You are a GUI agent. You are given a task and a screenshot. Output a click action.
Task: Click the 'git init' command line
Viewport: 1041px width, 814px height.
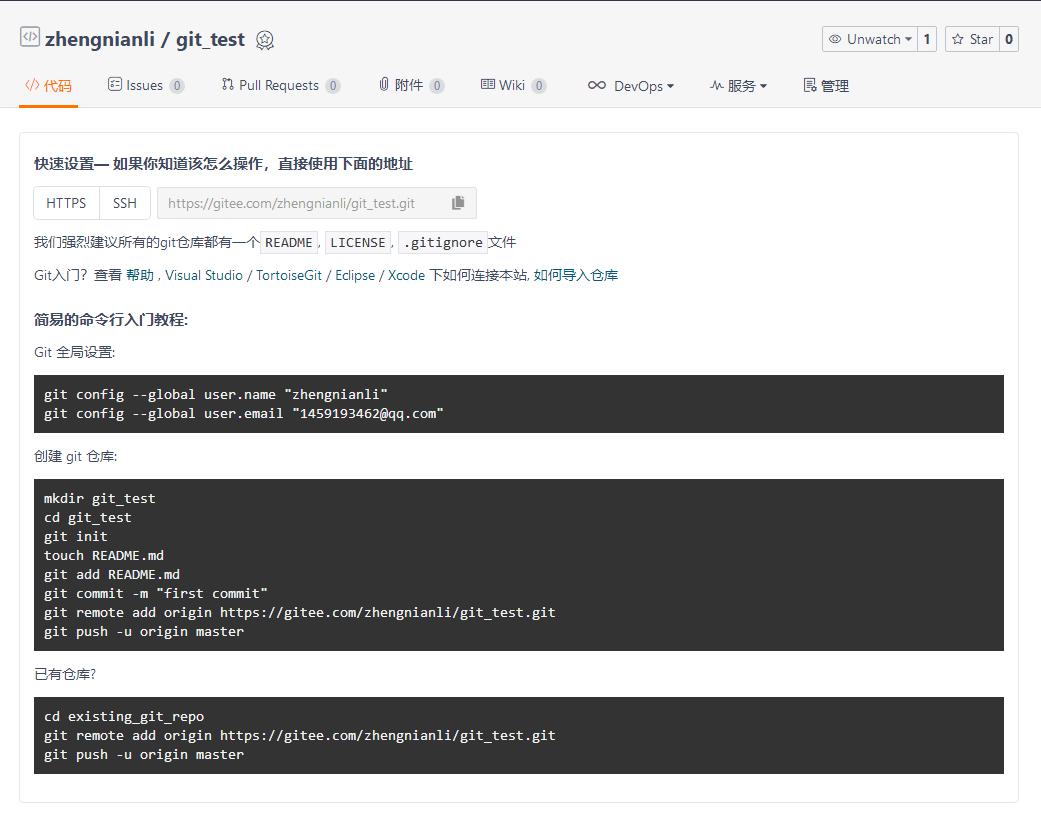click(76, 536)
